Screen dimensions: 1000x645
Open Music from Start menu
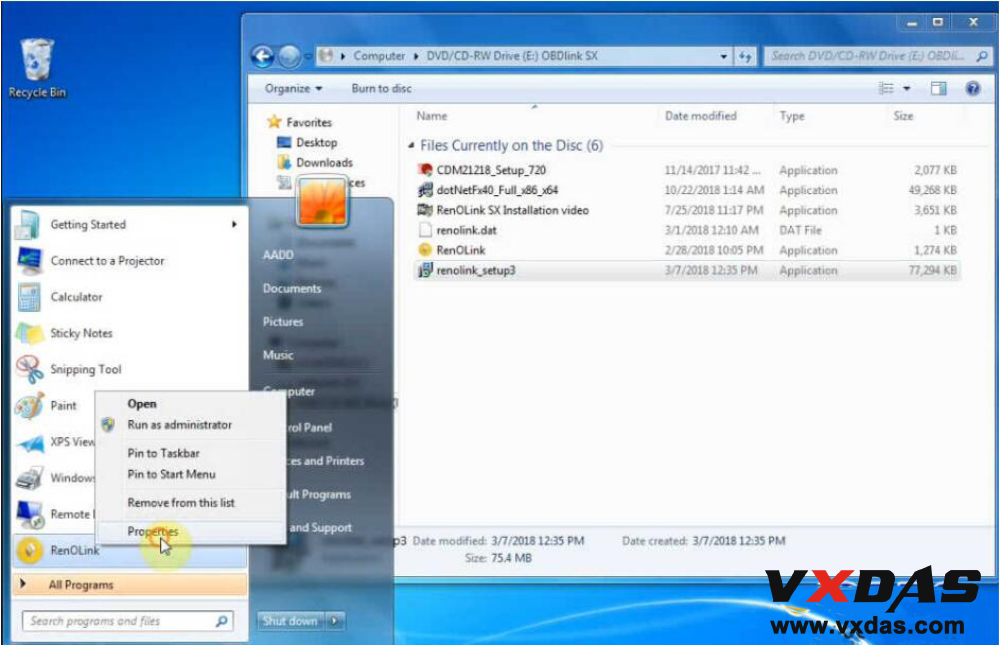click(x=278, y=355)
